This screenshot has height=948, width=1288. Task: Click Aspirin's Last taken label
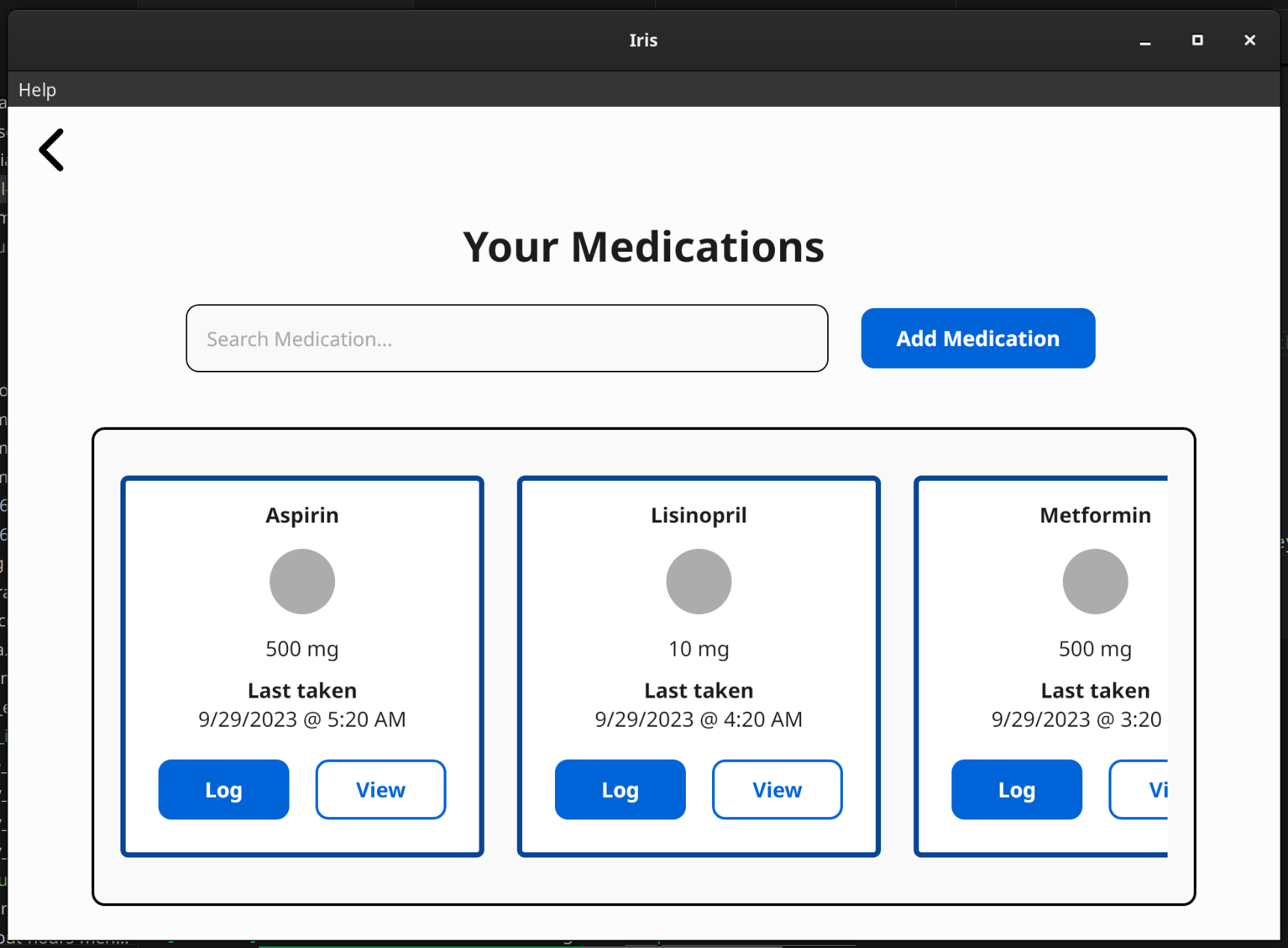(302, 690)
